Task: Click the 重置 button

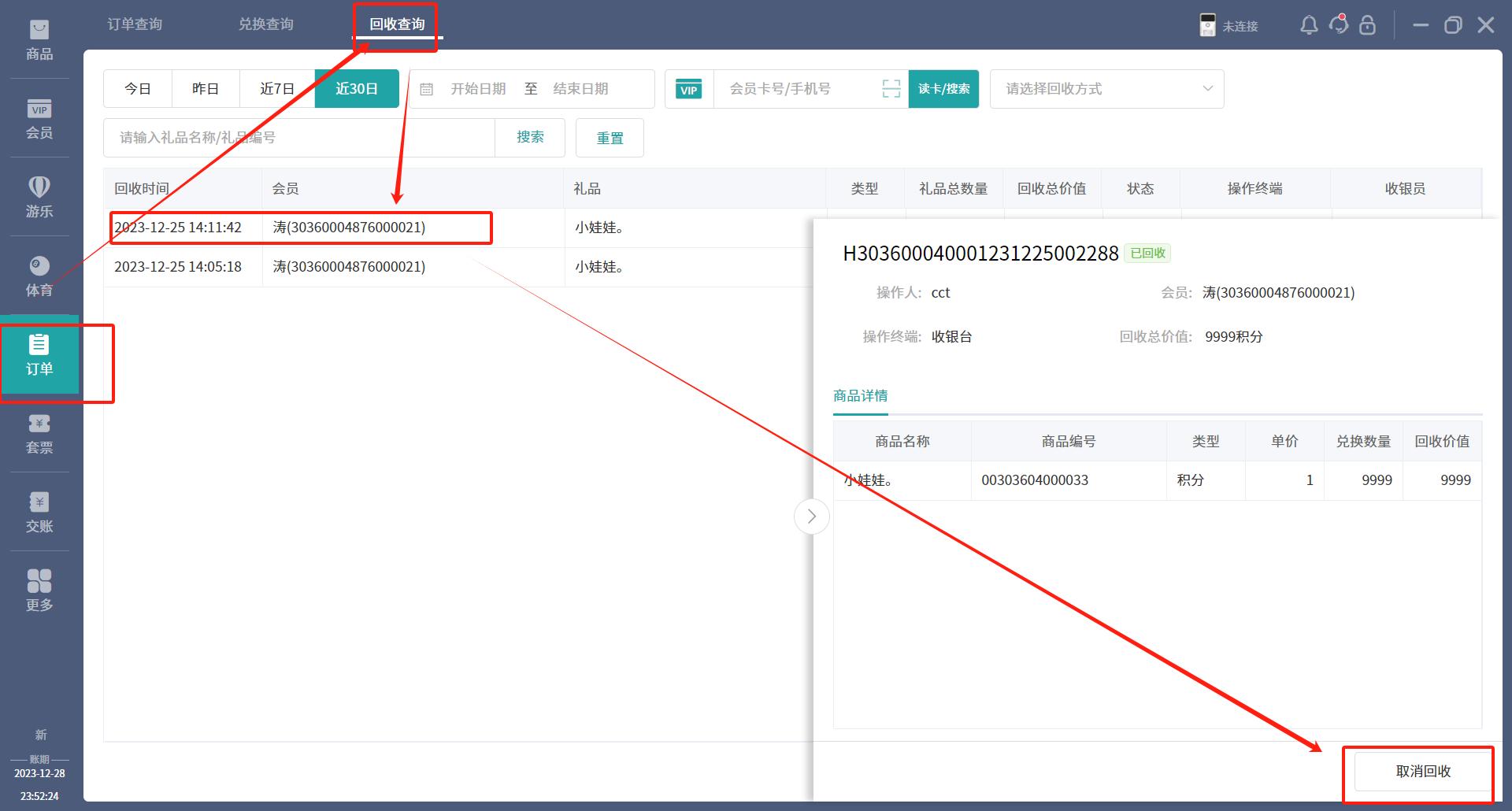Action: click(610, 138)
